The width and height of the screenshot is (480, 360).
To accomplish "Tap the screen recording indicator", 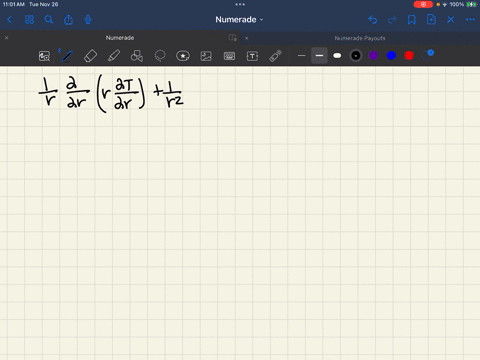I will coord(423,4).
